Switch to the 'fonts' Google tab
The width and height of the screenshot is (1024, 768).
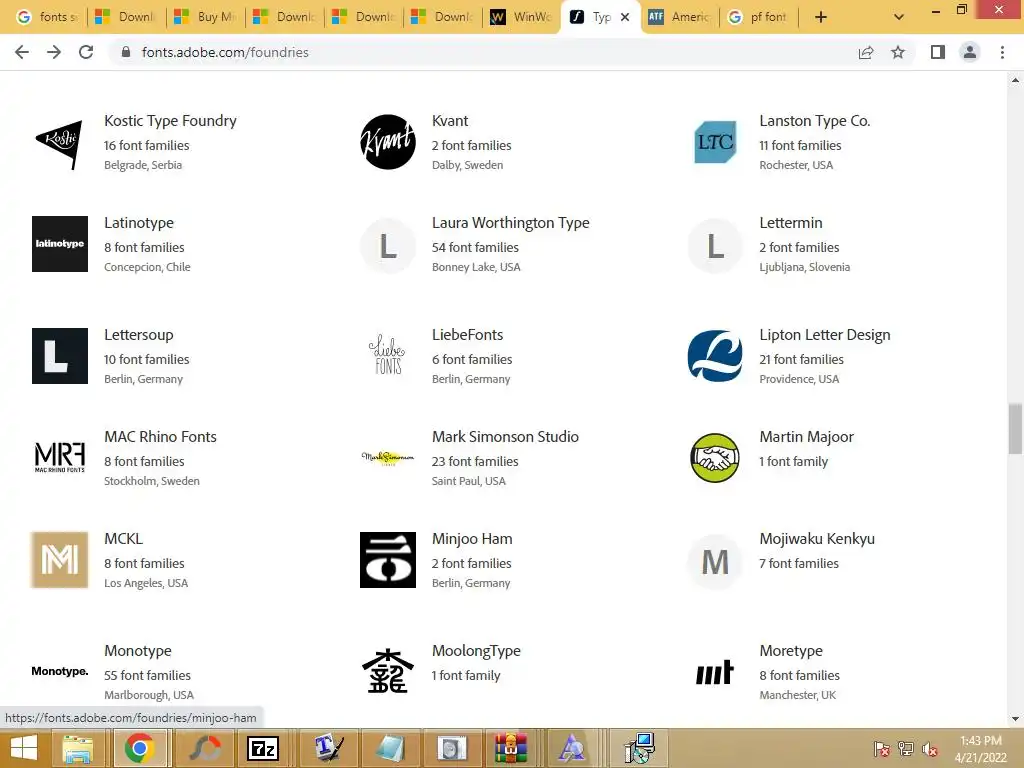point(46,17)
